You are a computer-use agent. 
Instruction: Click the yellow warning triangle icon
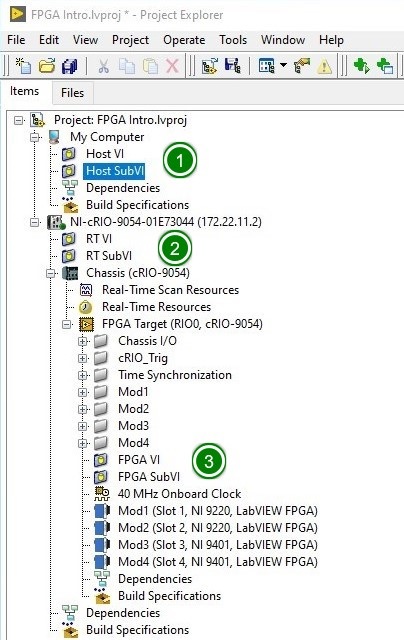(324, 66)
